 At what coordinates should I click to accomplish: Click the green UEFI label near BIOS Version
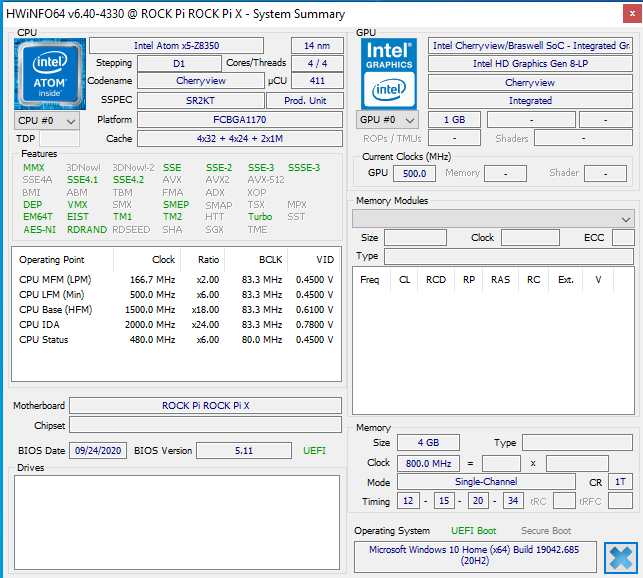[314, 451]
